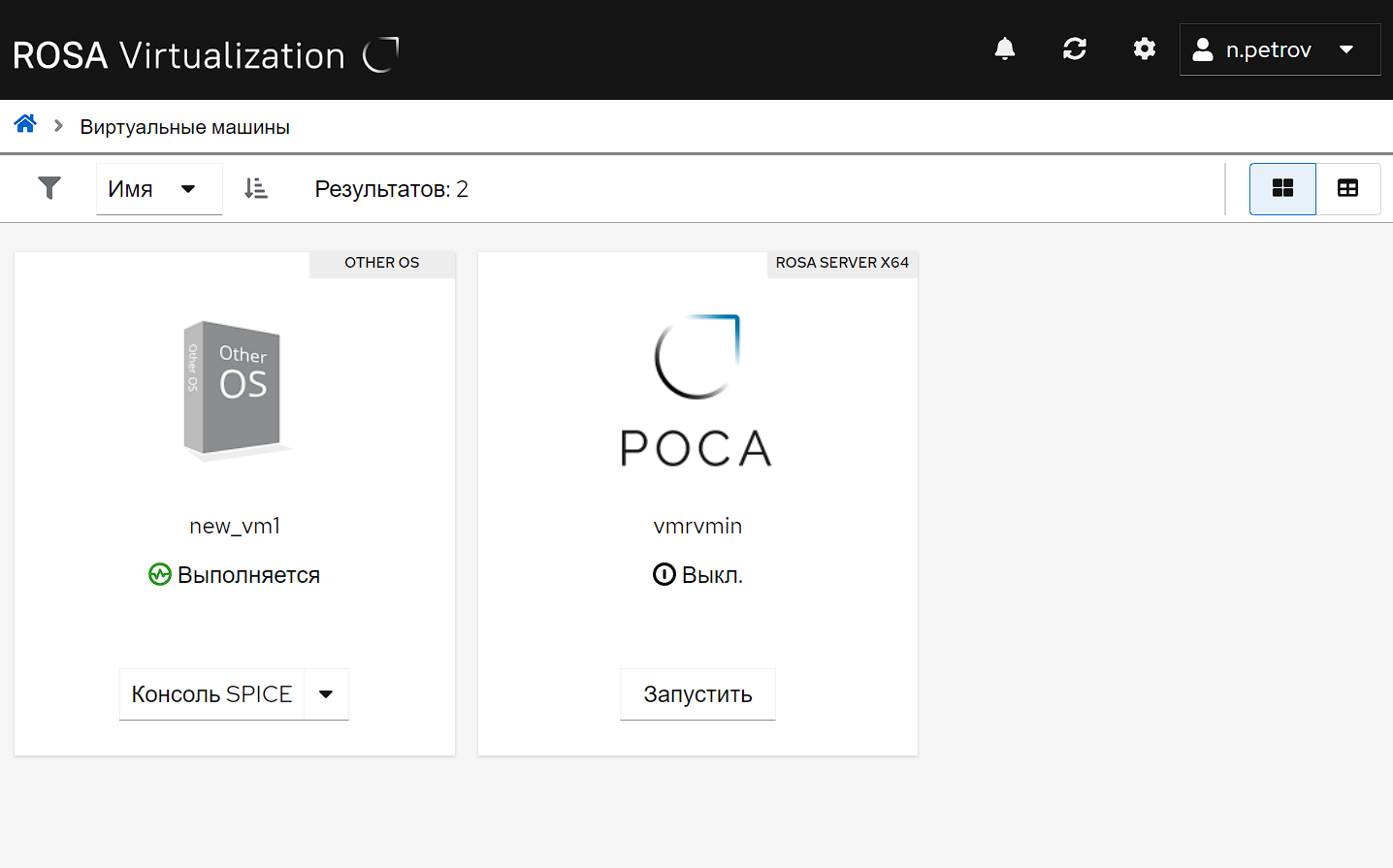Switch to card grid view
The image size is (1393, 868).
[x=1282, y=188]
